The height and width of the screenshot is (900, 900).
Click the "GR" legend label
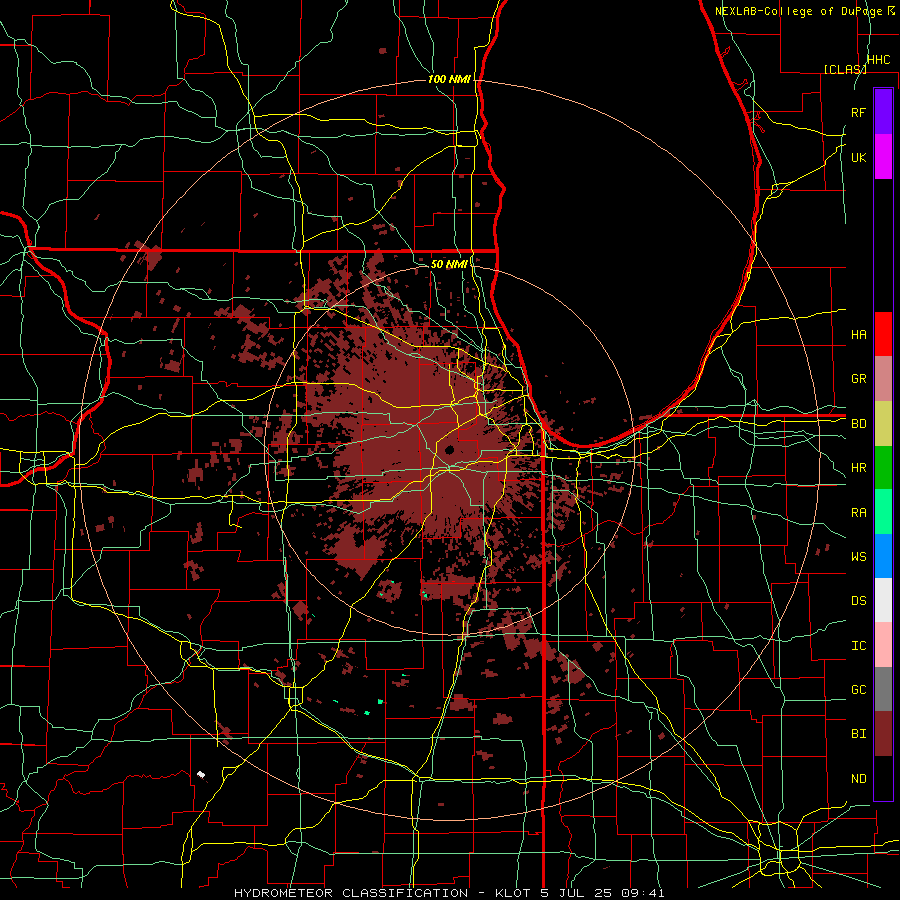point(858,379)
